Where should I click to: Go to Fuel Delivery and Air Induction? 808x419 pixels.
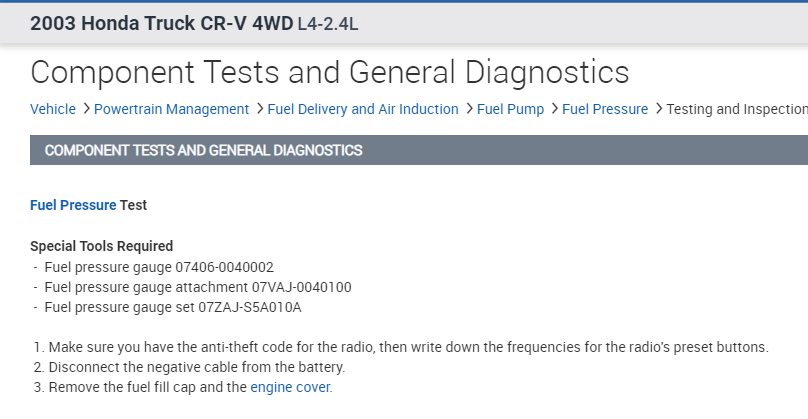[x=363, y=109]
